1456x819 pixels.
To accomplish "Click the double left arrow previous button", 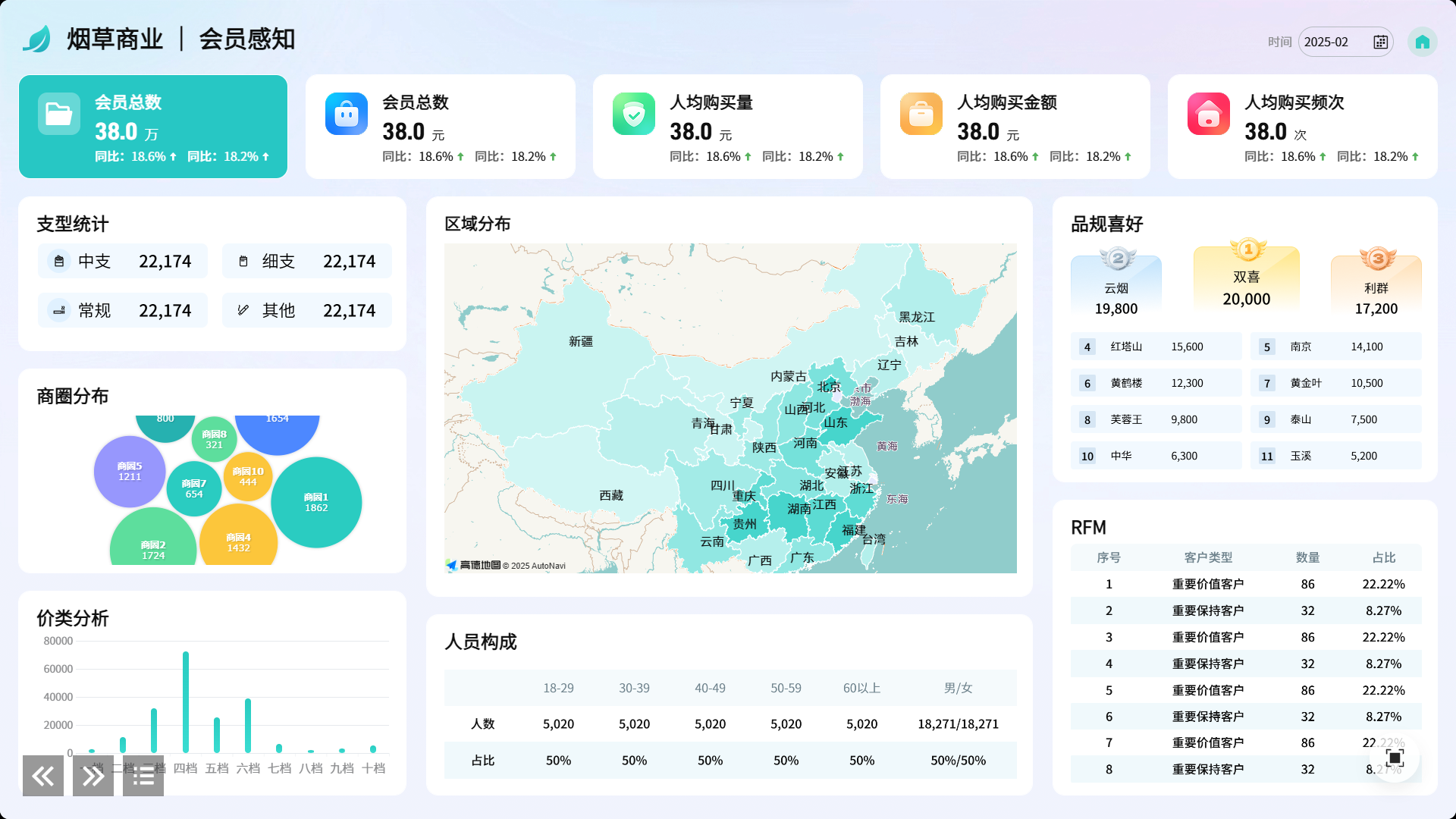I will pos(43,776).
